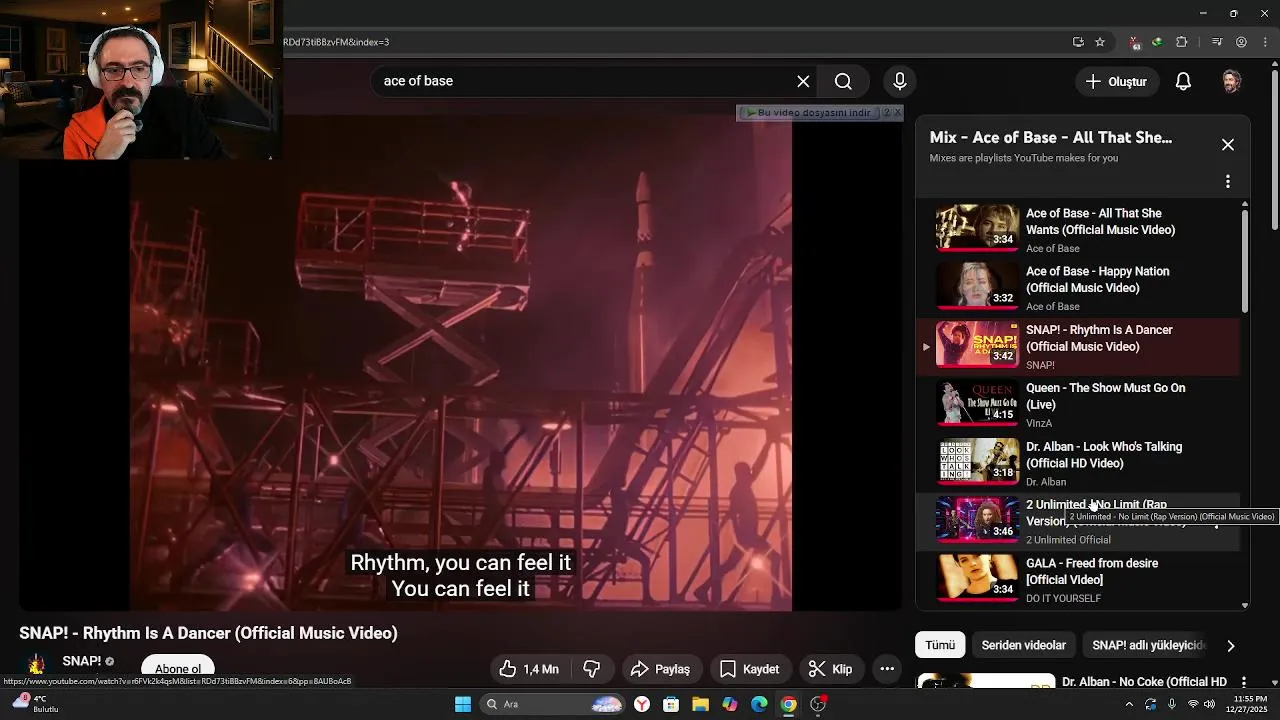Clear the YouTube search text with X
The width and height of the screenshot is (1280, 720).
[803, 81]
